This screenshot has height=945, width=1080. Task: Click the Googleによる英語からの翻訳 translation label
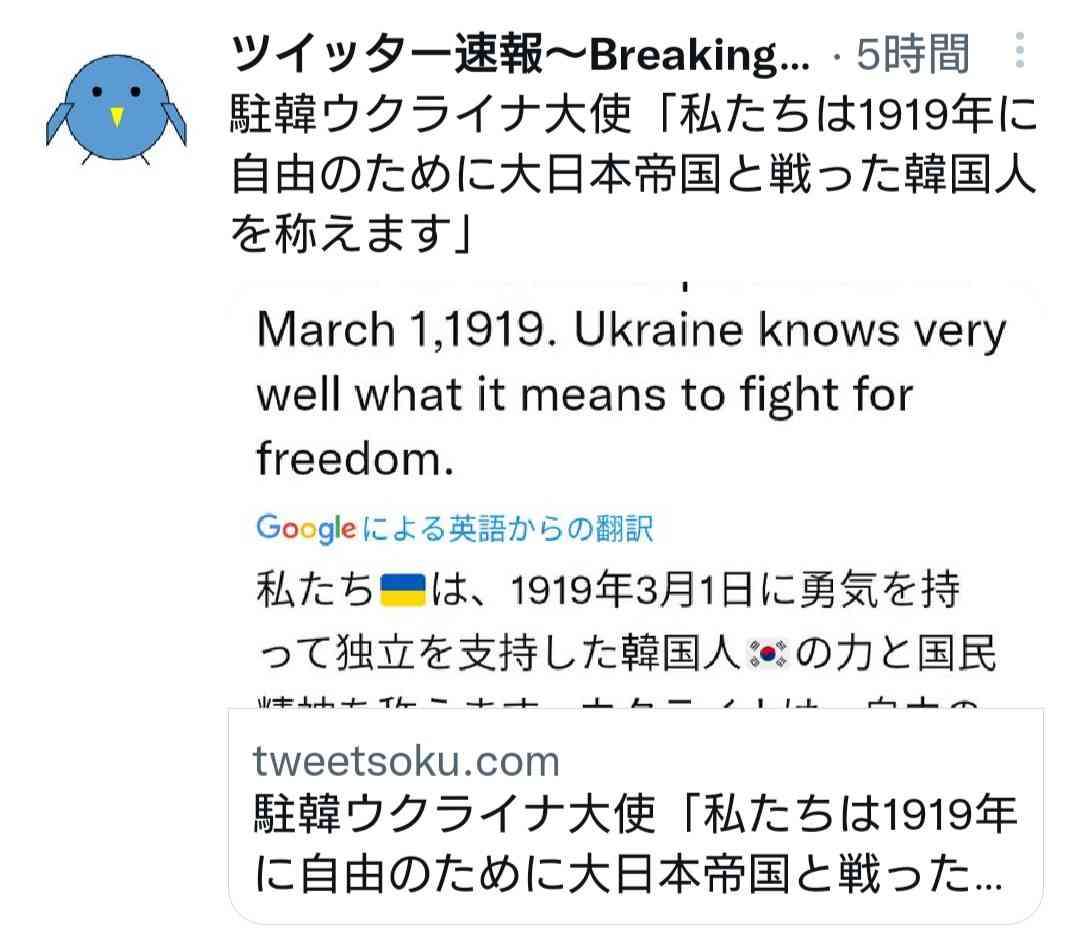coord(455,528)
